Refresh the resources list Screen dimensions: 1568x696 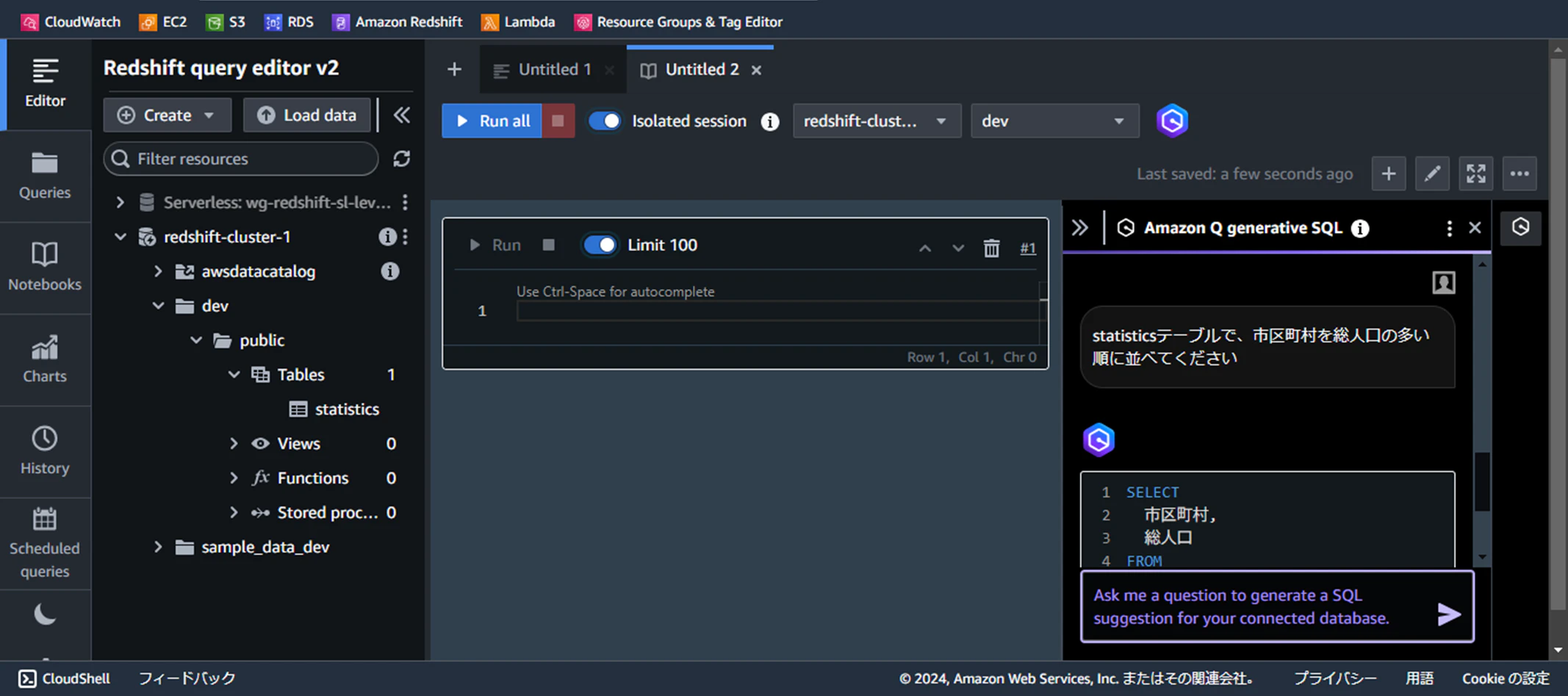(x=401, y=159)
